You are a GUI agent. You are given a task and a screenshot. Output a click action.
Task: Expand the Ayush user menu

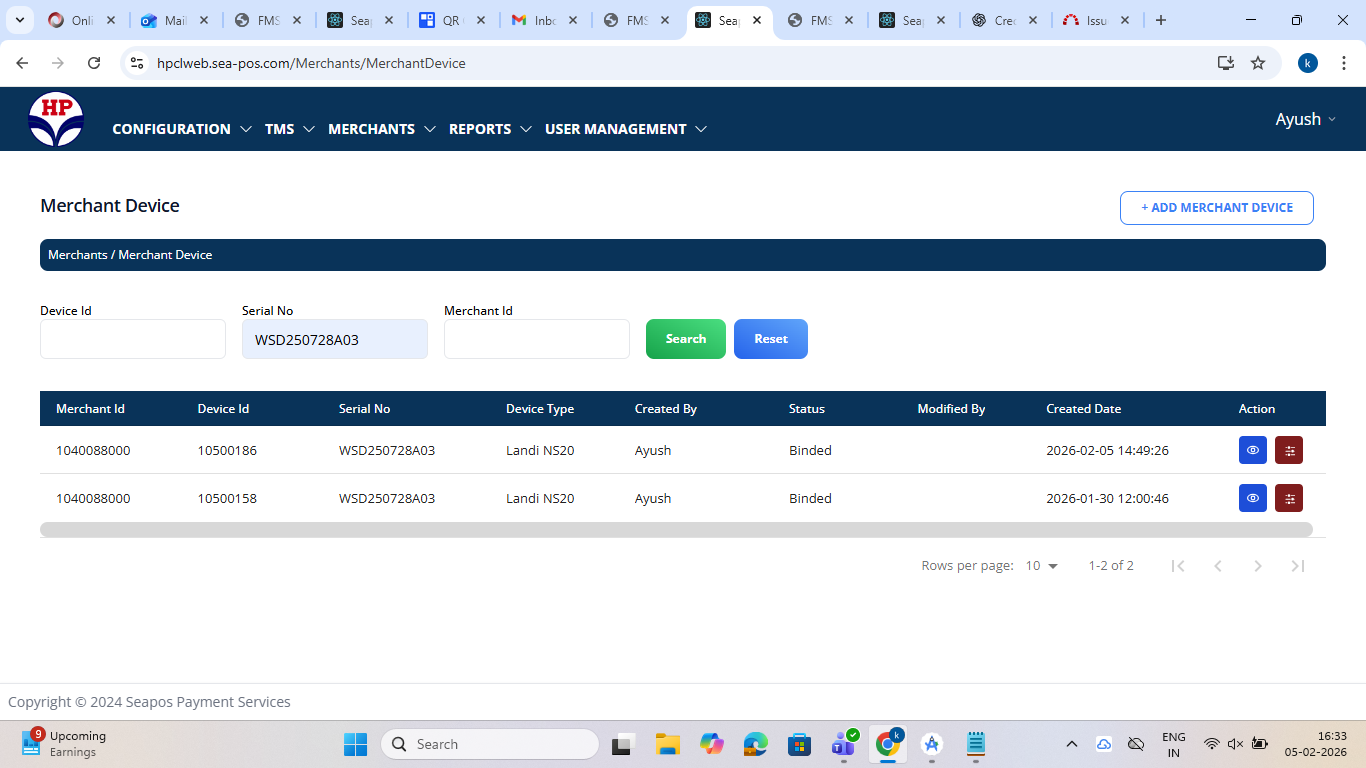1305,119
